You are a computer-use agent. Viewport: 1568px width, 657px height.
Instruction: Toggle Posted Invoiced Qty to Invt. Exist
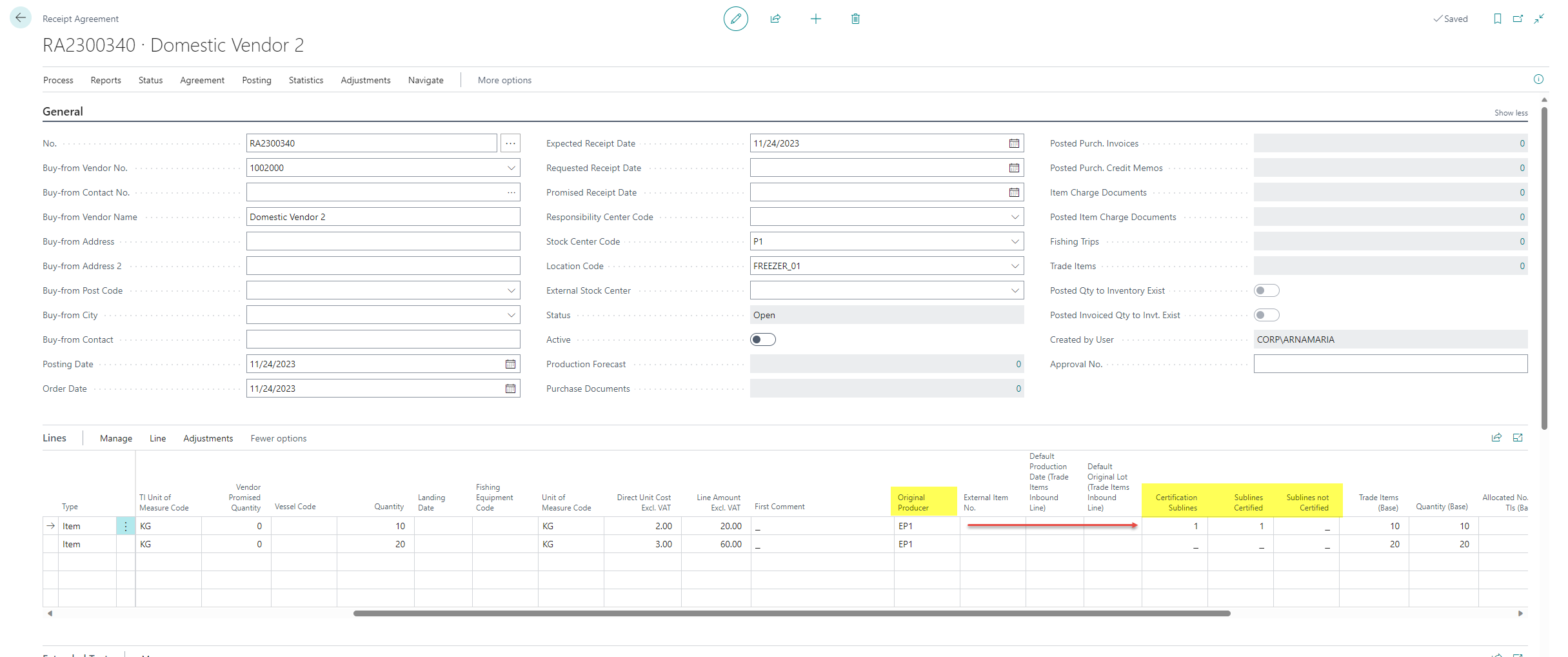tap(1266, 315)
